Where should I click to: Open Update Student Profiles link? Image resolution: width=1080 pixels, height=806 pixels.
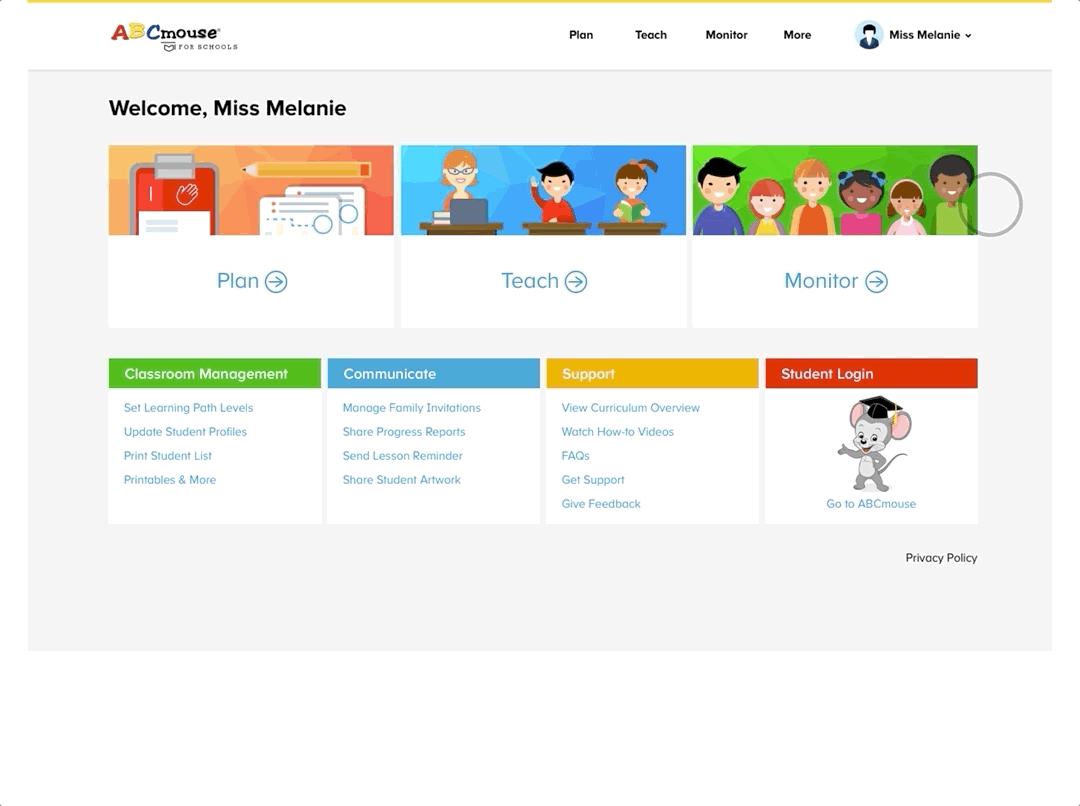185,432
